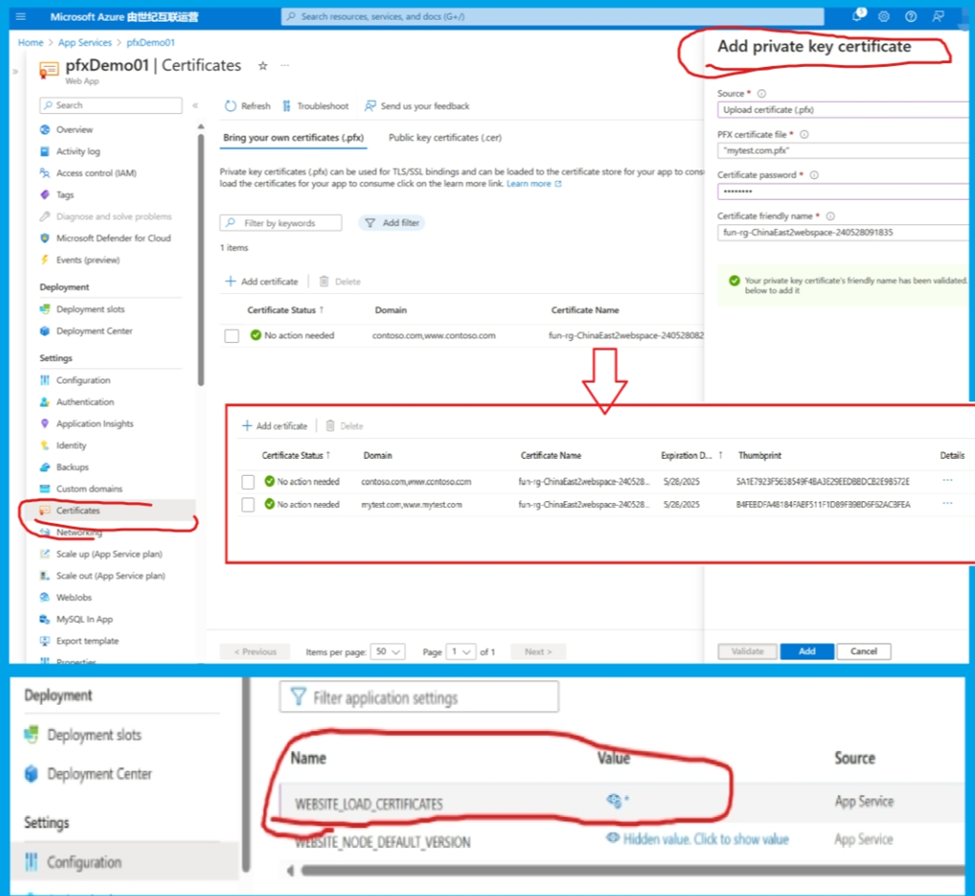Viewport: 975px width, 896px height.
Task: Select the mytest.com certificate checkbox
Action: [248, 505]
